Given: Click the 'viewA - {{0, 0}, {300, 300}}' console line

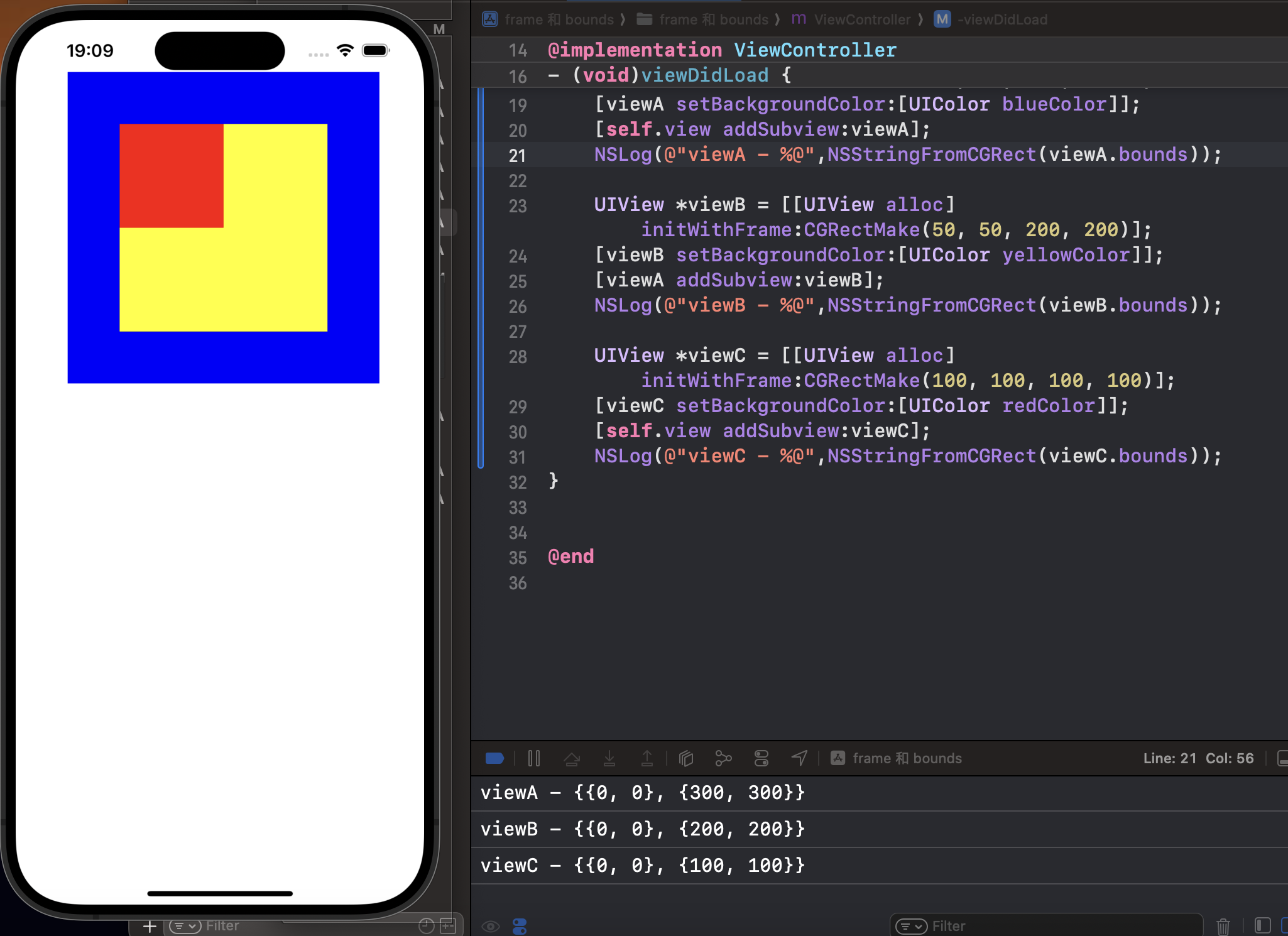Looking at the screenshot, I should [642, 793].
